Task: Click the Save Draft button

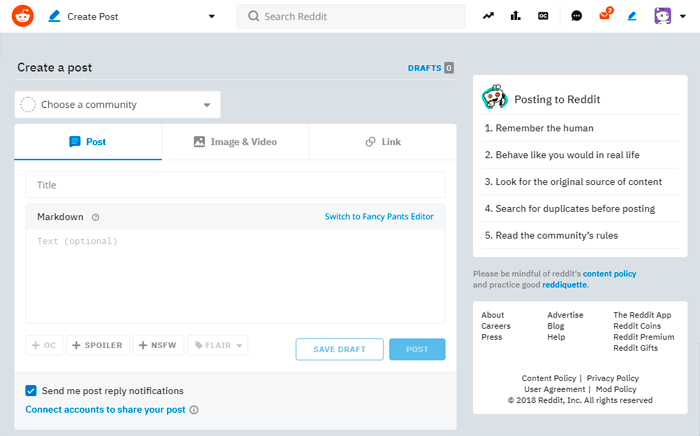Action: click(x=339, y=349)
